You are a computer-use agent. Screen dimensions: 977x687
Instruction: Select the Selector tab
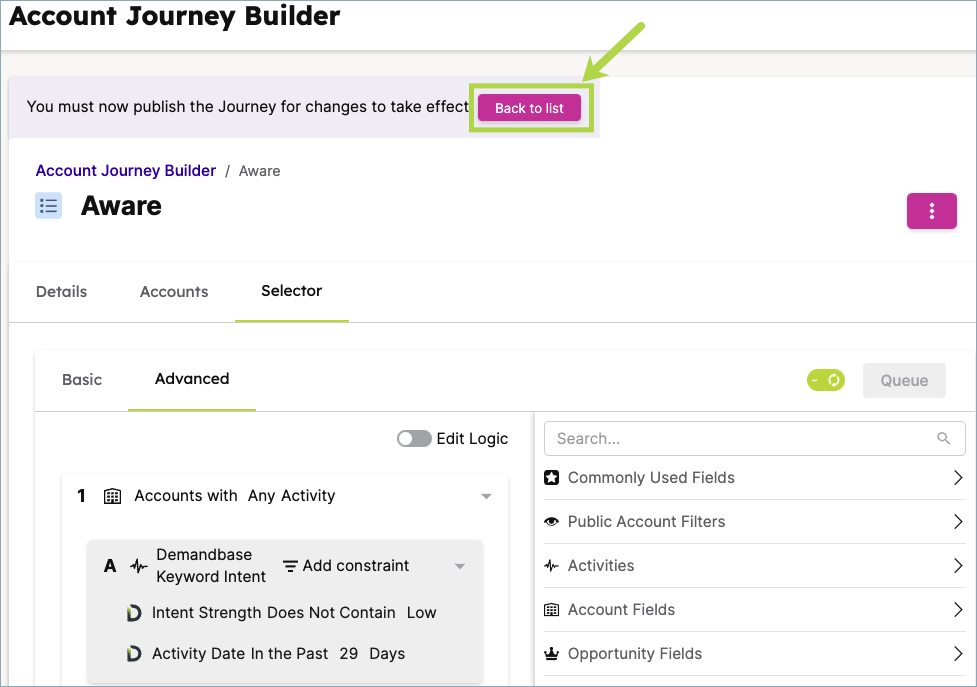click(292, 291)
